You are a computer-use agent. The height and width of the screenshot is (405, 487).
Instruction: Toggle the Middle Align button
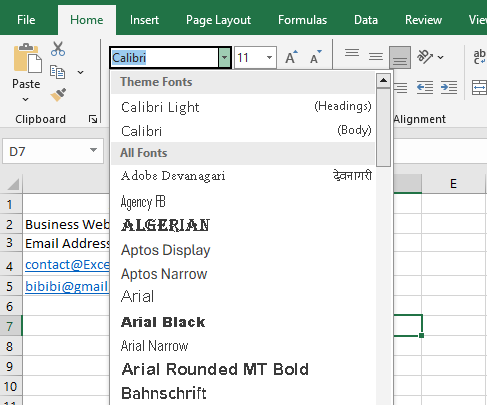click(376, 57)
